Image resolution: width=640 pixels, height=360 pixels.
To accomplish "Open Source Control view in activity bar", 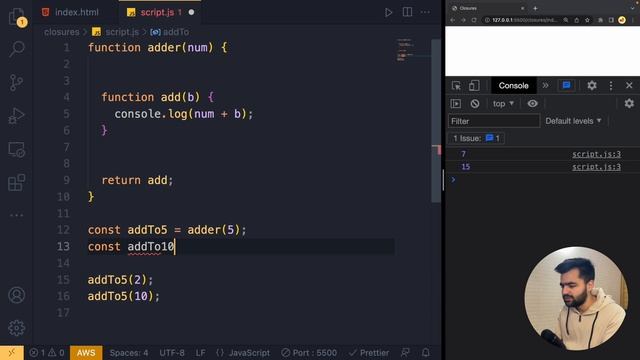I will click(x=16, y=82).
